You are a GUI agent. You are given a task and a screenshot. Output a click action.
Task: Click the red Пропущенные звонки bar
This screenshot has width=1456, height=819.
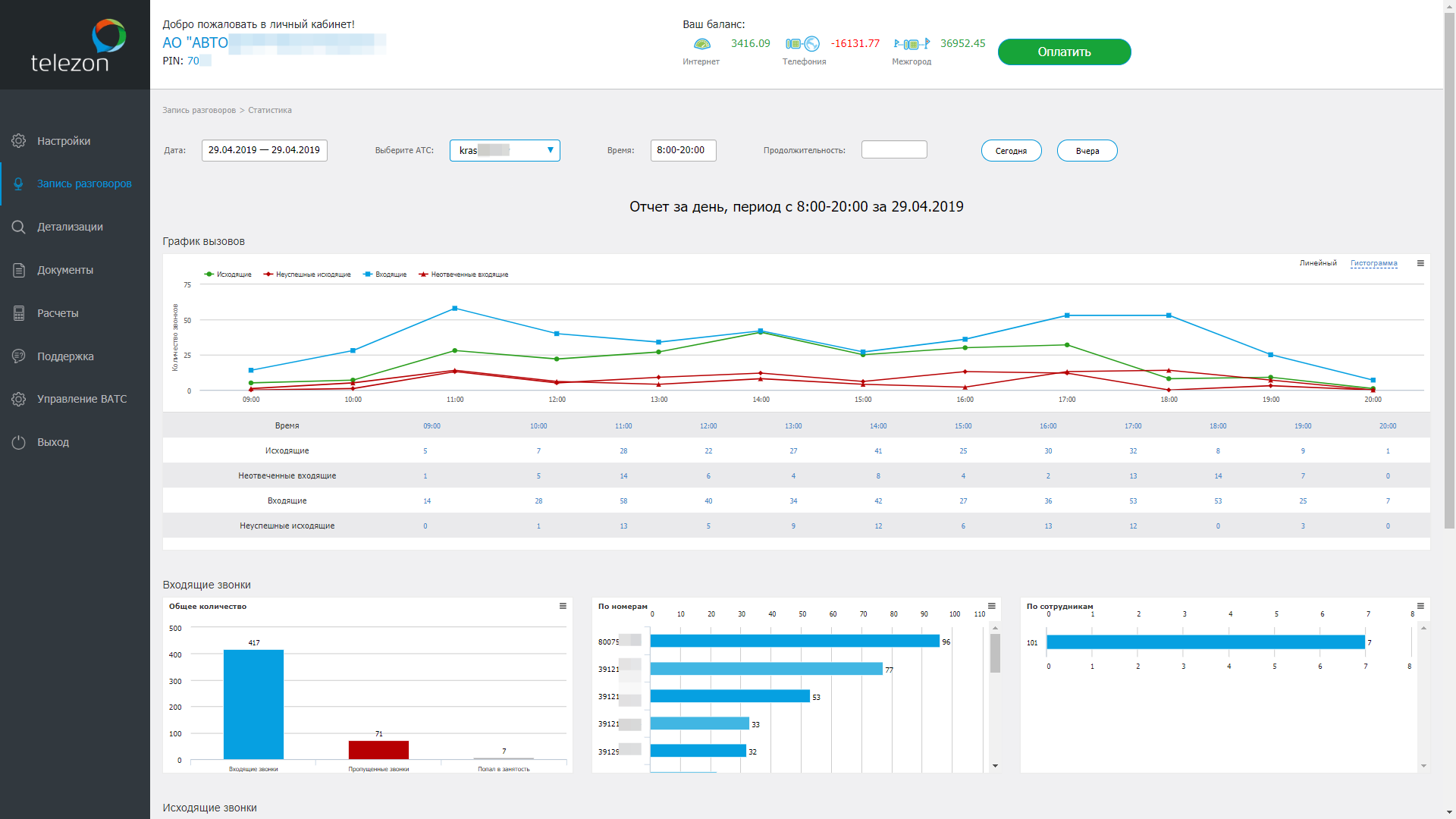378,750
